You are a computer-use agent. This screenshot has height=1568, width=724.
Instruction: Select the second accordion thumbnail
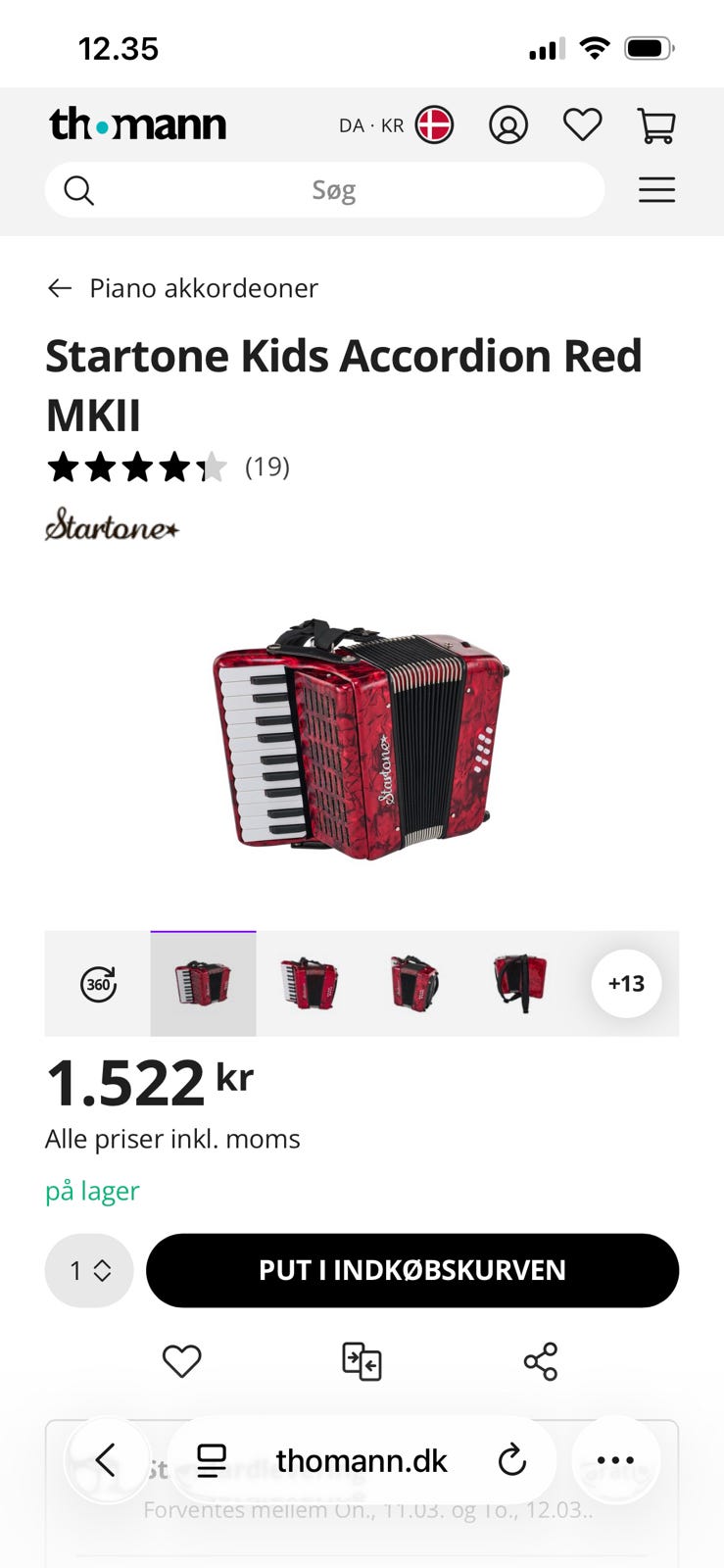tap(309, 983)
